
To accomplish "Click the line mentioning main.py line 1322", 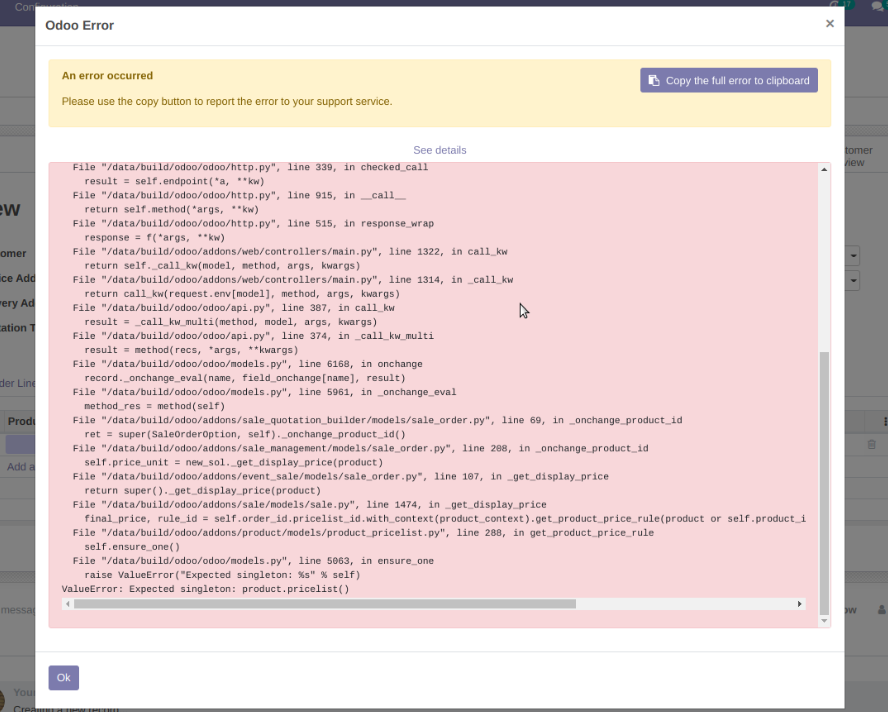I will coord(290,251).
